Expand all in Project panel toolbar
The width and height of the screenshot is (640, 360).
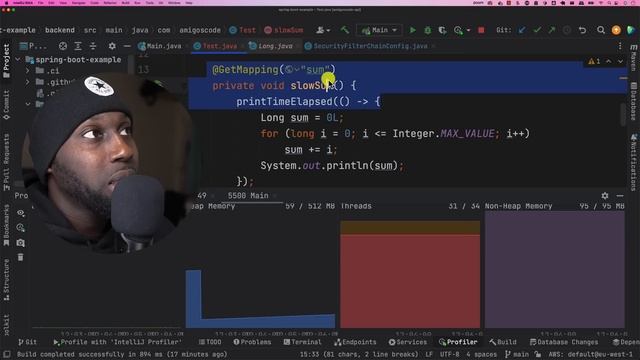click(78, 46)
